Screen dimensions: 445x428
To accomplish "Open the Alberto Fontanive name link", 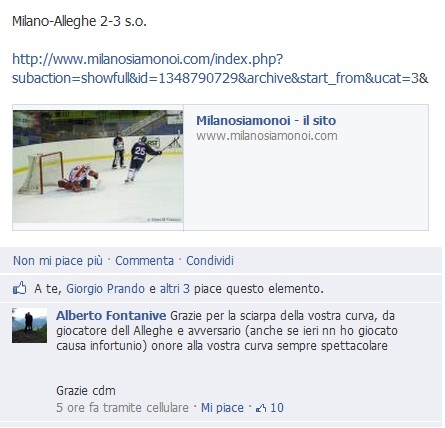I will [x=111, y=315].
